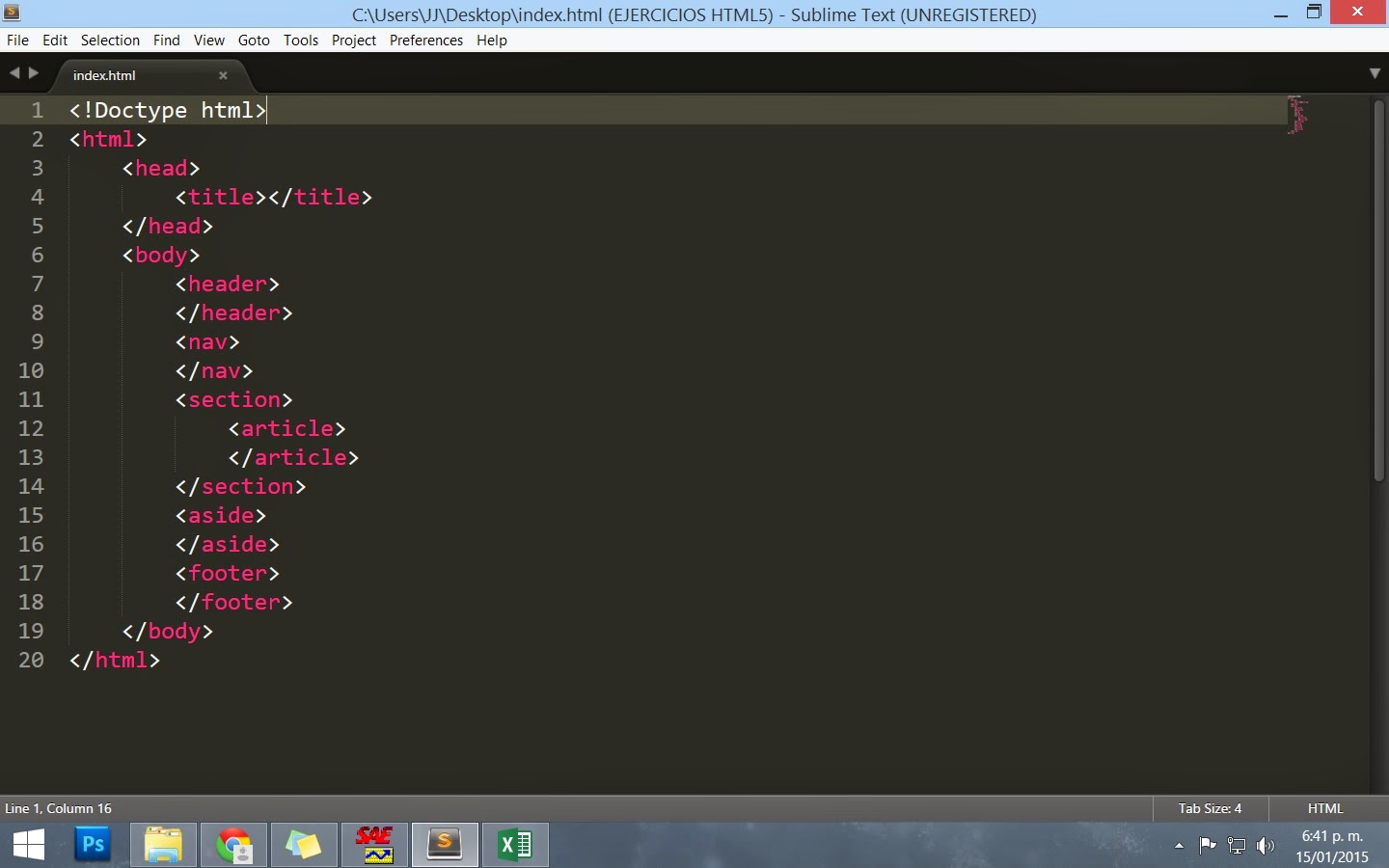Open the Action Center flag icon

[x=1208, y=847]
